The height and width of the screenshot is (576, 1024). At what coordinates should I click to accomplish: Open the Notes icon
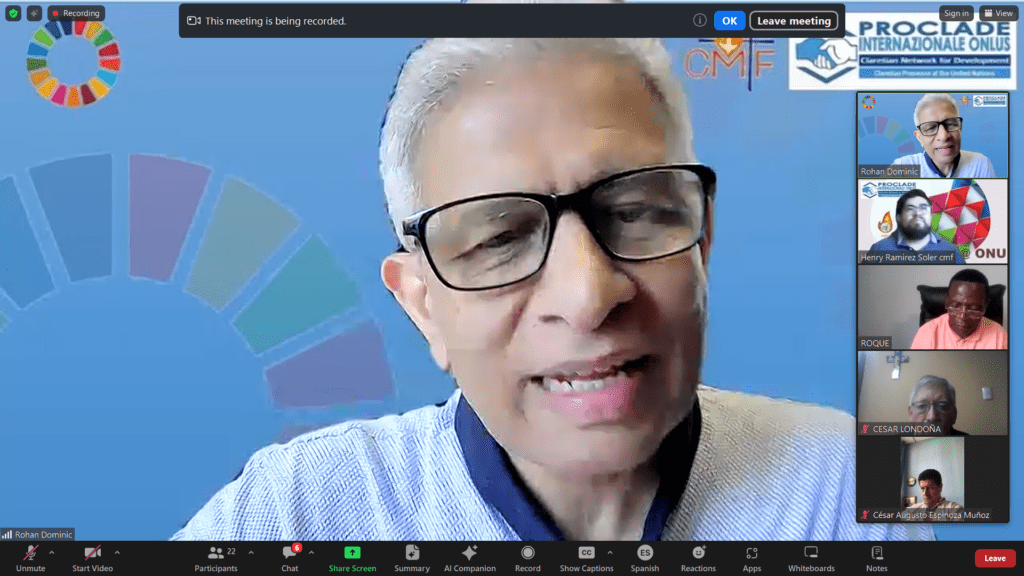(877, 553)
